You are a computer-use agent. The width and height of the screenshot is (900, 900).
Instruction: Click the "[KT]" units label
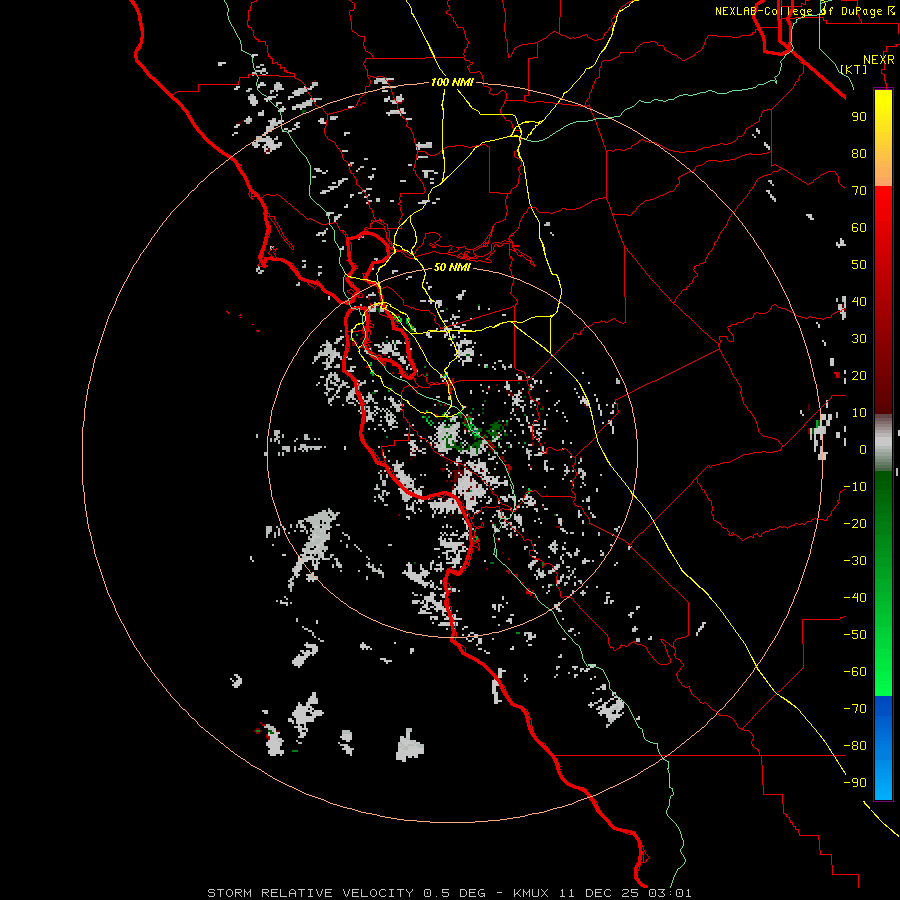(x=854, y=69)
